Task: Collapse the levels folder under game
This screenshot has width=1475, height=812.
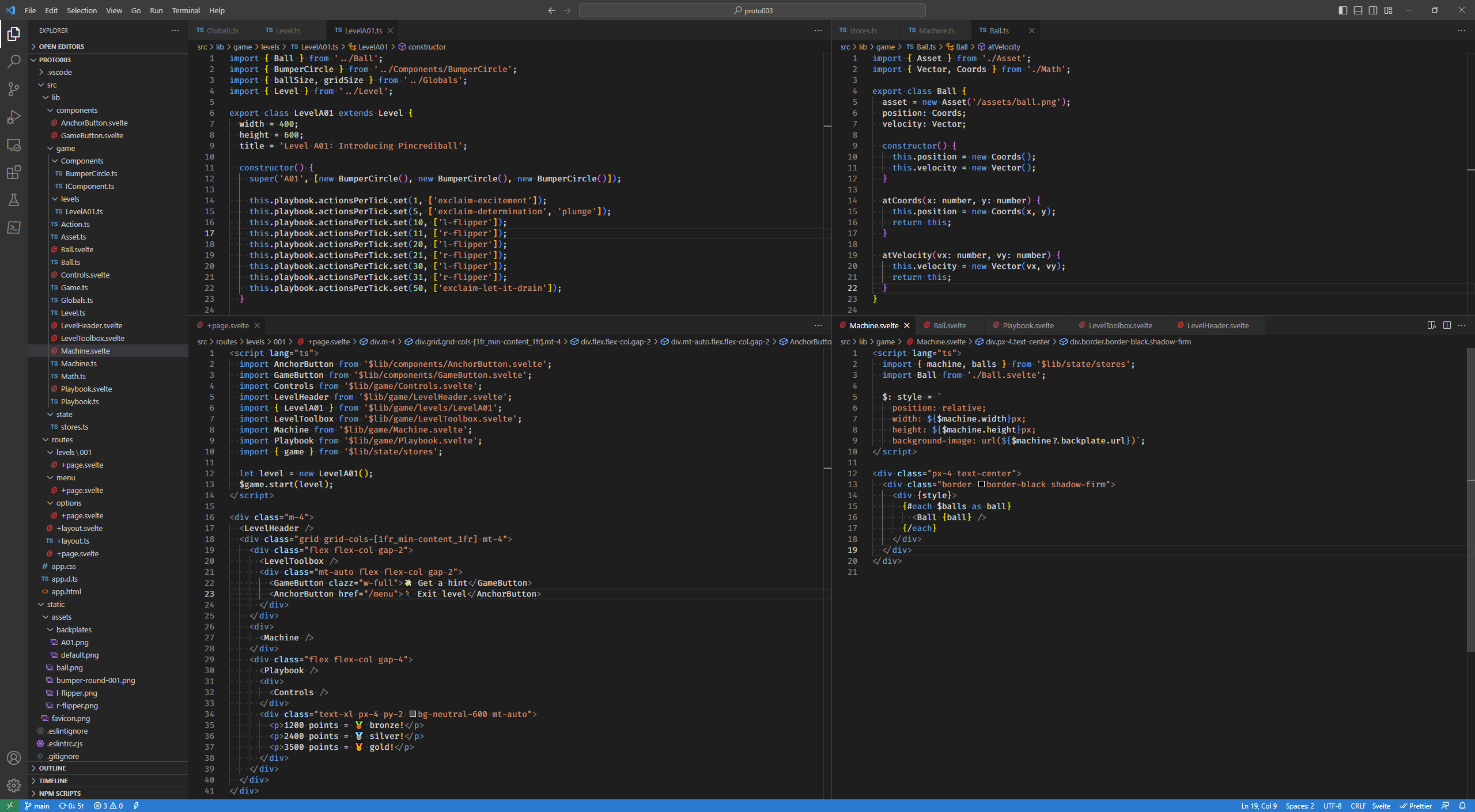Action: click(108, 199)
